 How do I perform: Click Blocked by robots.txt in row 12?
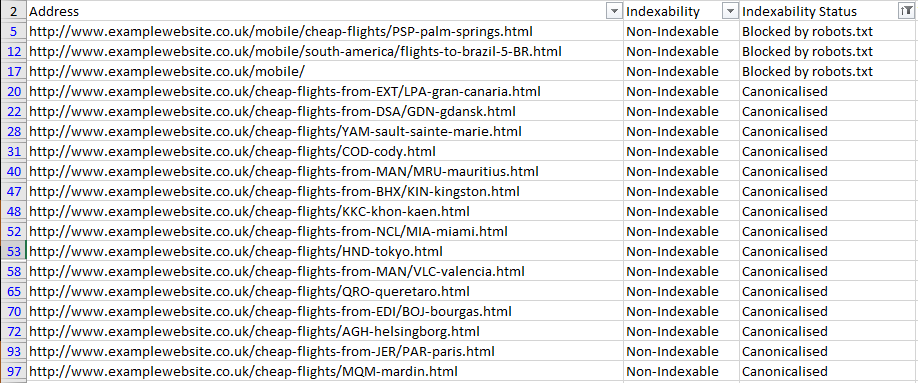tap(807, 52)
